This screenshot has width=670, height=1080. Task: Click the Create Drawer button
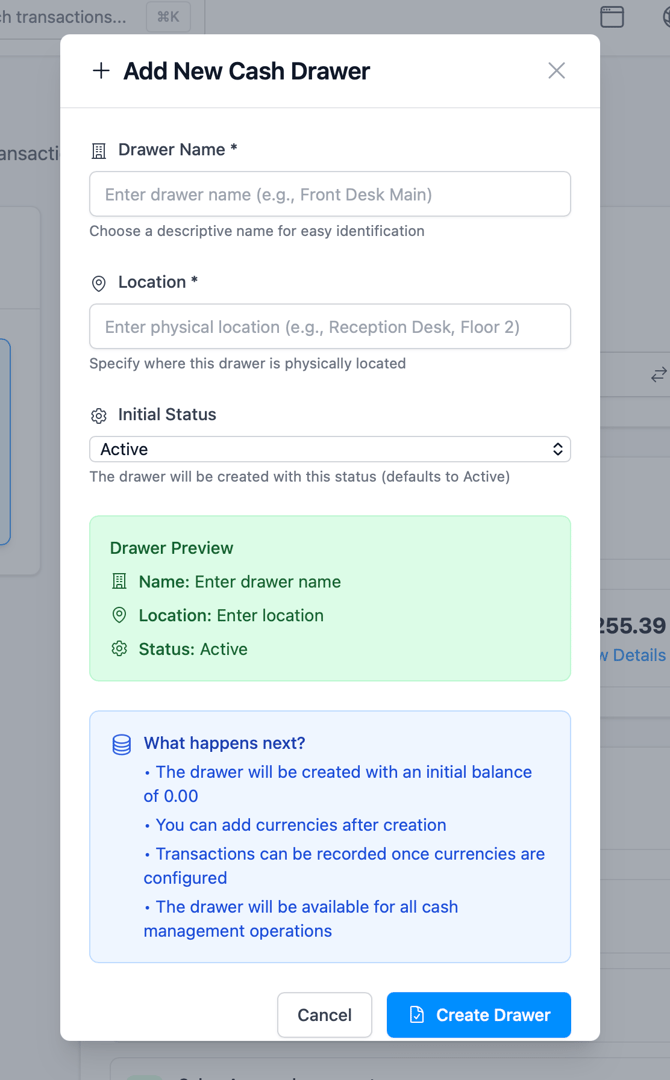point(478,1015)
